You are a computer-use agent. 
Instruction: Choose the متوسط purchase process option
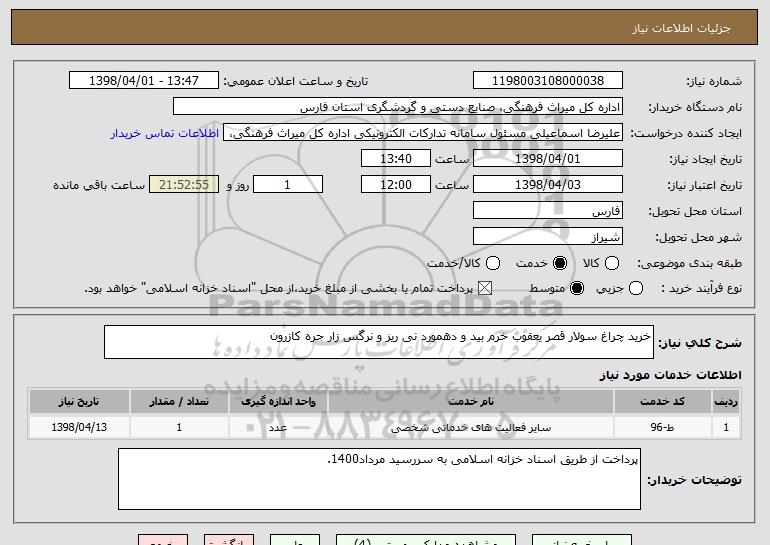577,289
